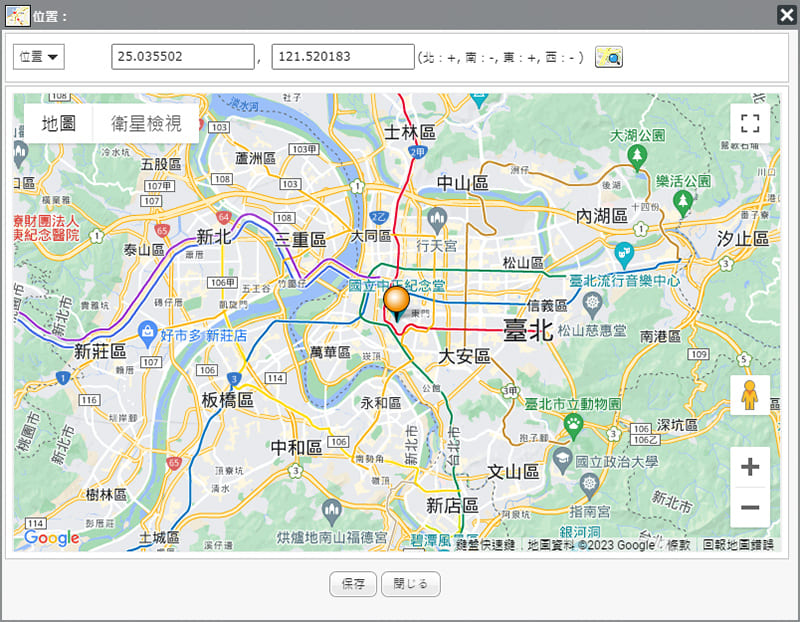800x622 pixels.
Task: Open the Google logo link
Action: coord(52,537)
